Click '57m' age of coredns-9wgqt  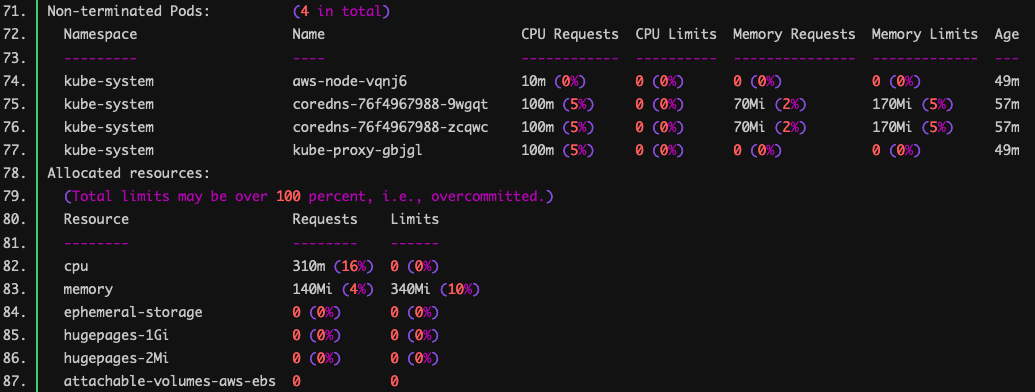coord(1007,104)
